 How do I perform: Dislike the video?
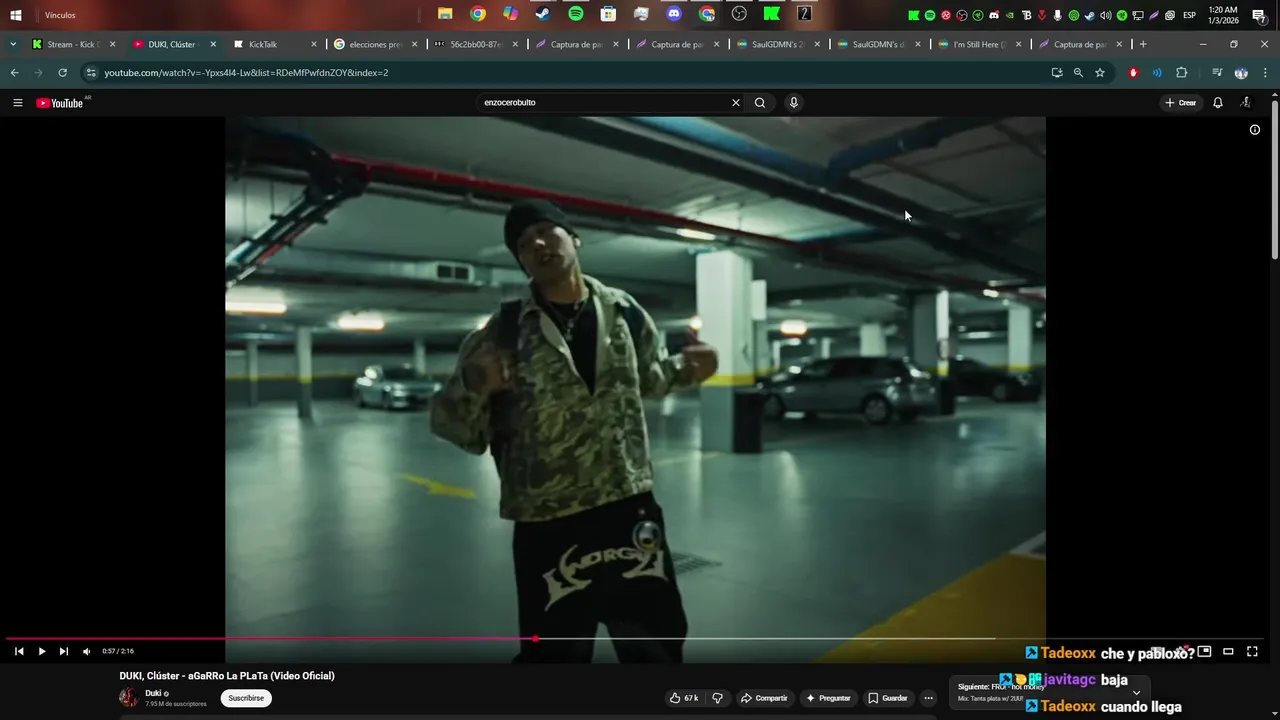pyautogui.click(x=717, y=698)
